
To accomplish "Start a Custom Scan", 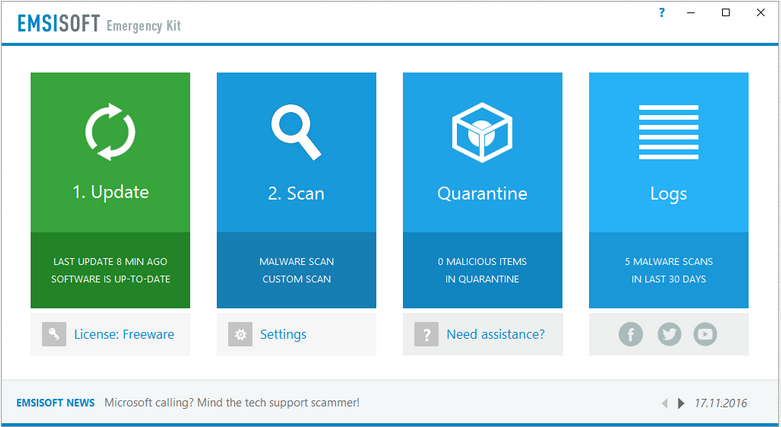I will coord(296,279).
